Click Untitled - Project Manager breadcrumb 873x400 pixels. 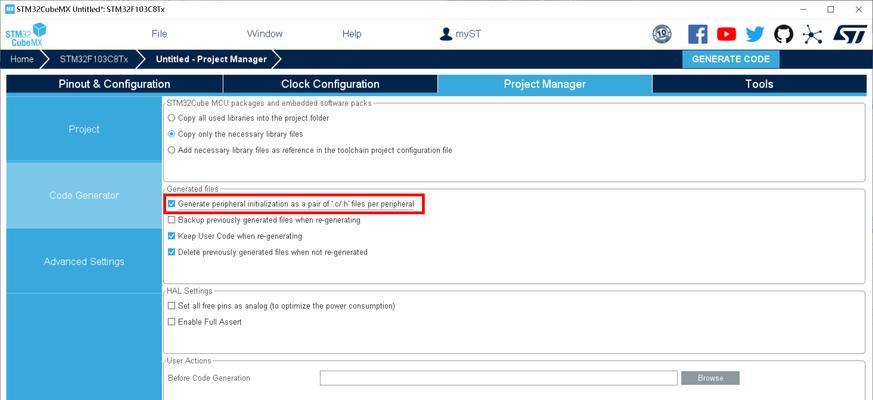(211, 59)
